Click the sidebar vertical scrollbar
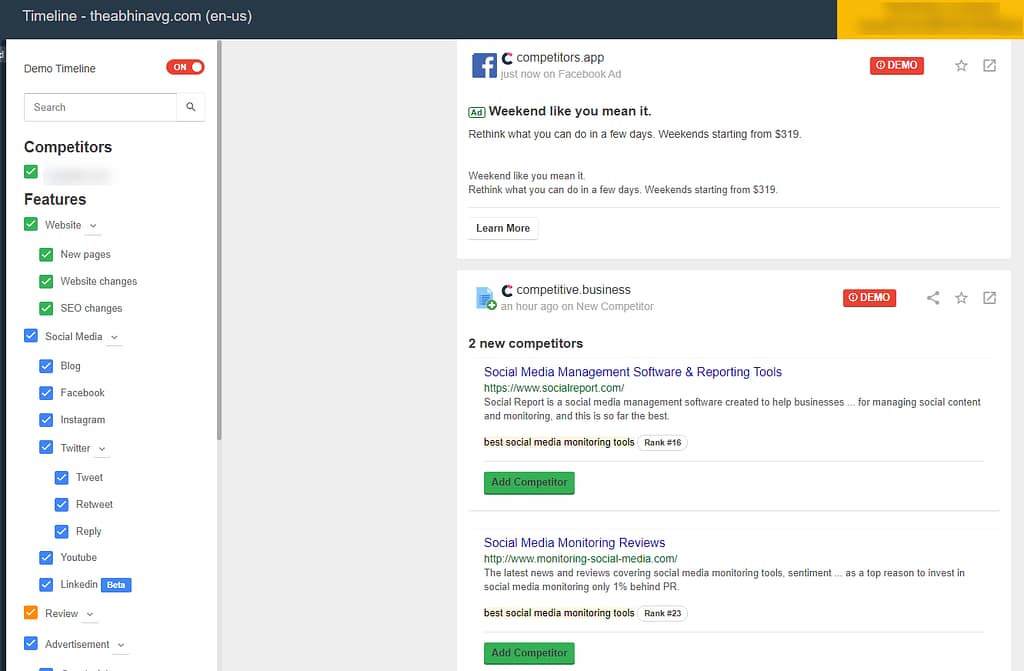 pos(219,300)
